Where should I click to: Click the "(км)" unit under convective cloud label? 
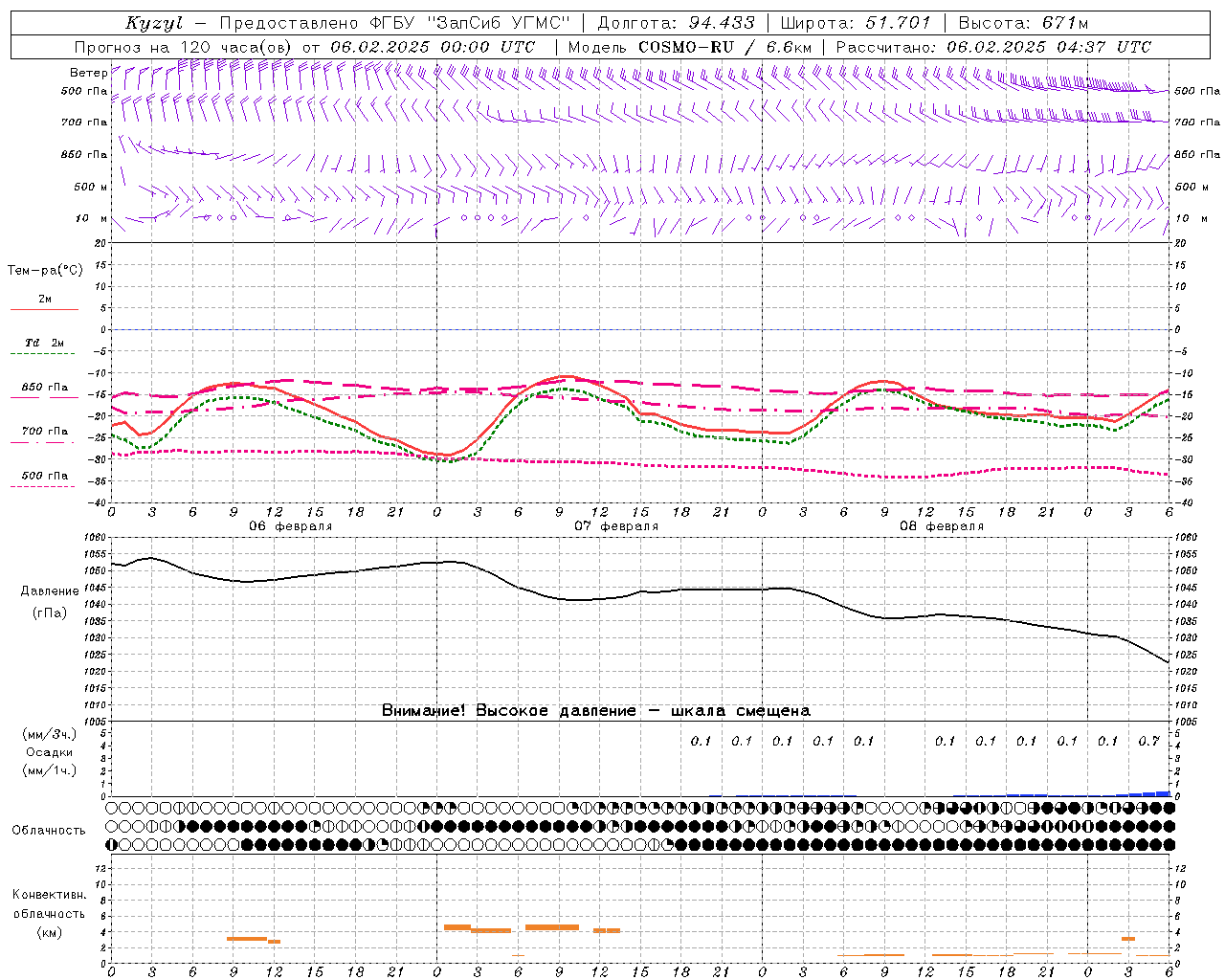coord(49,932)
